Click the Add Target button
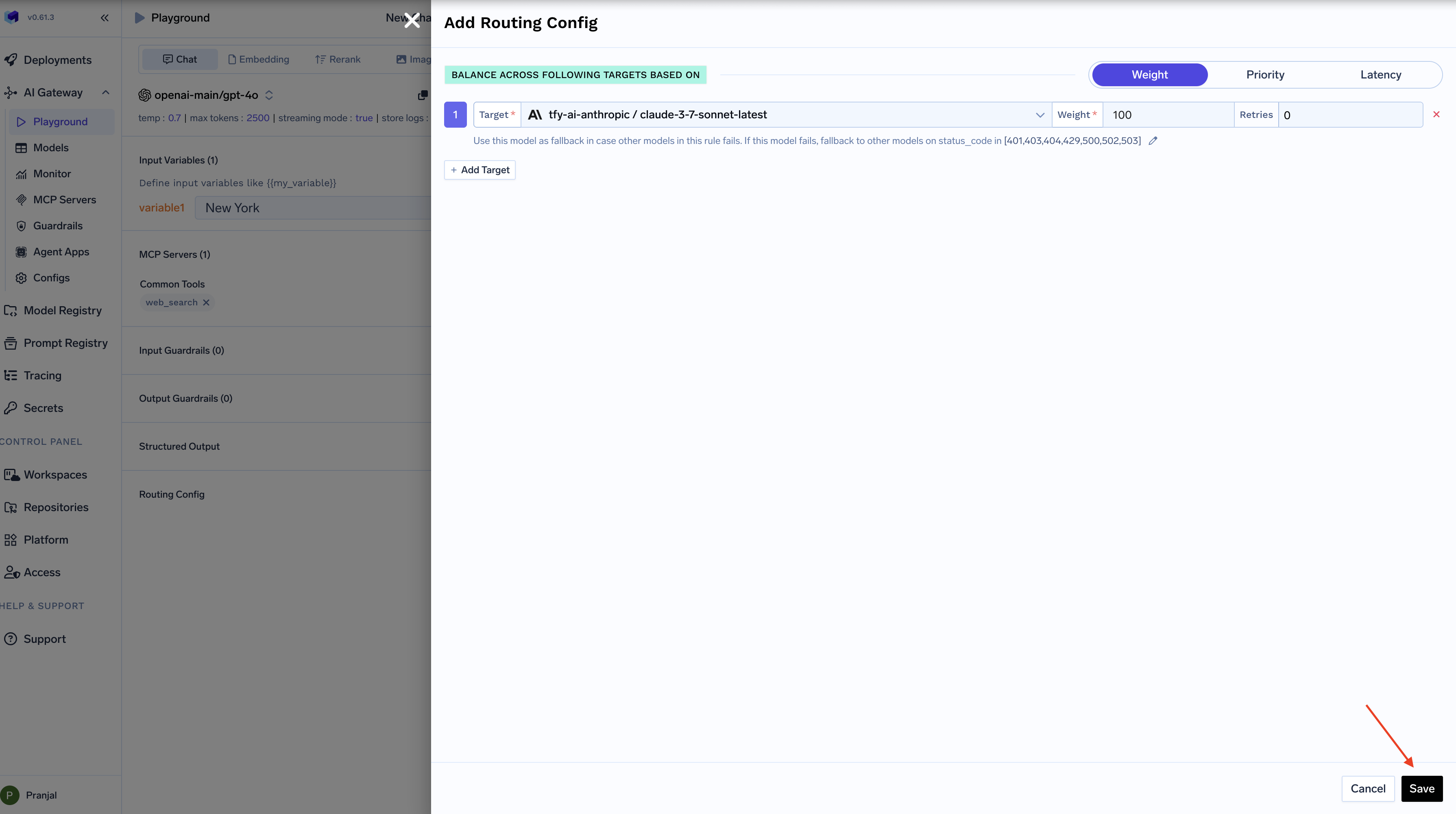Screen dimensions: 1456x814 click(x=480, y=170)
